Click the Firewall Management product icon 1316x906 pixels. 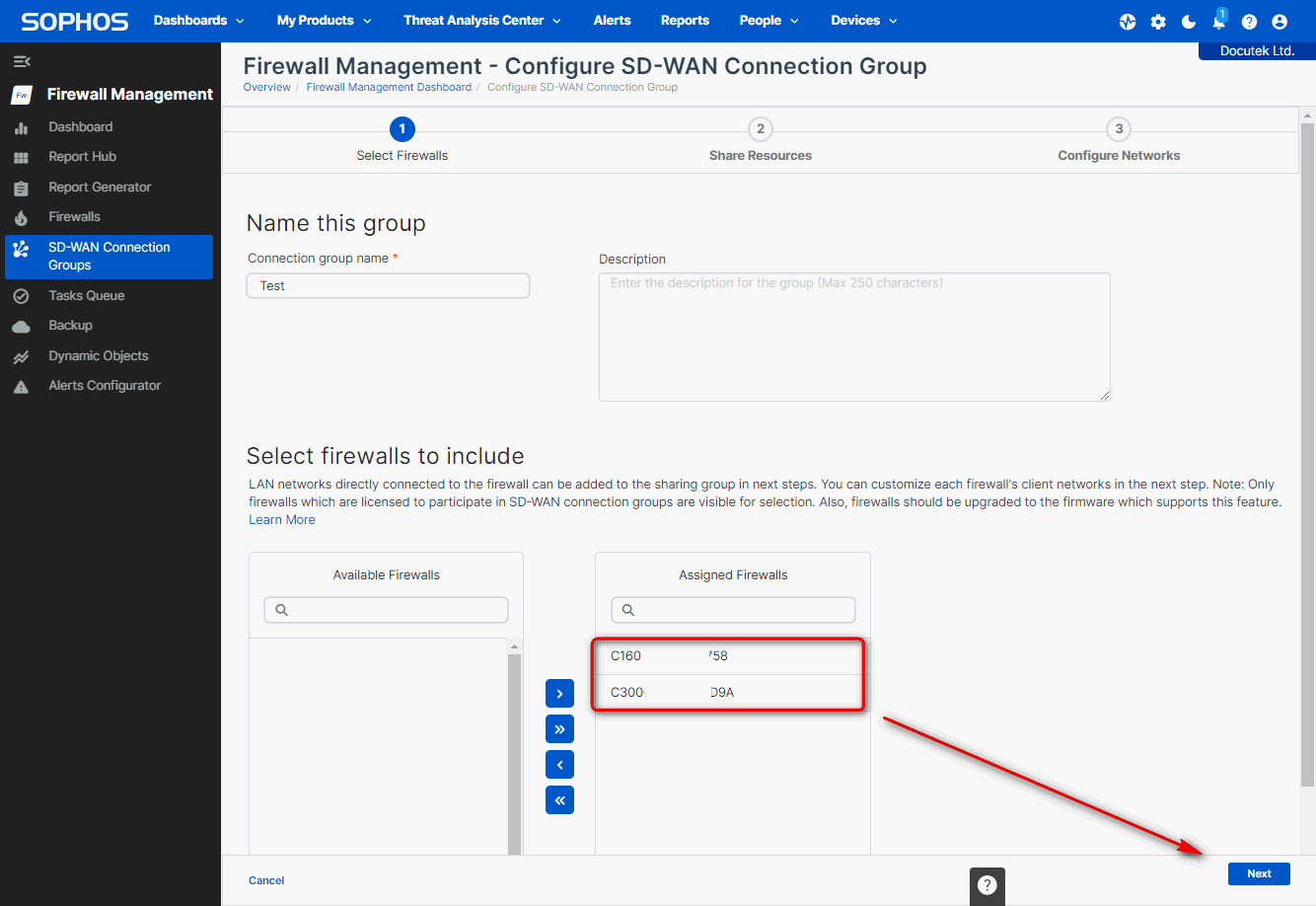(x=22, y=95)
